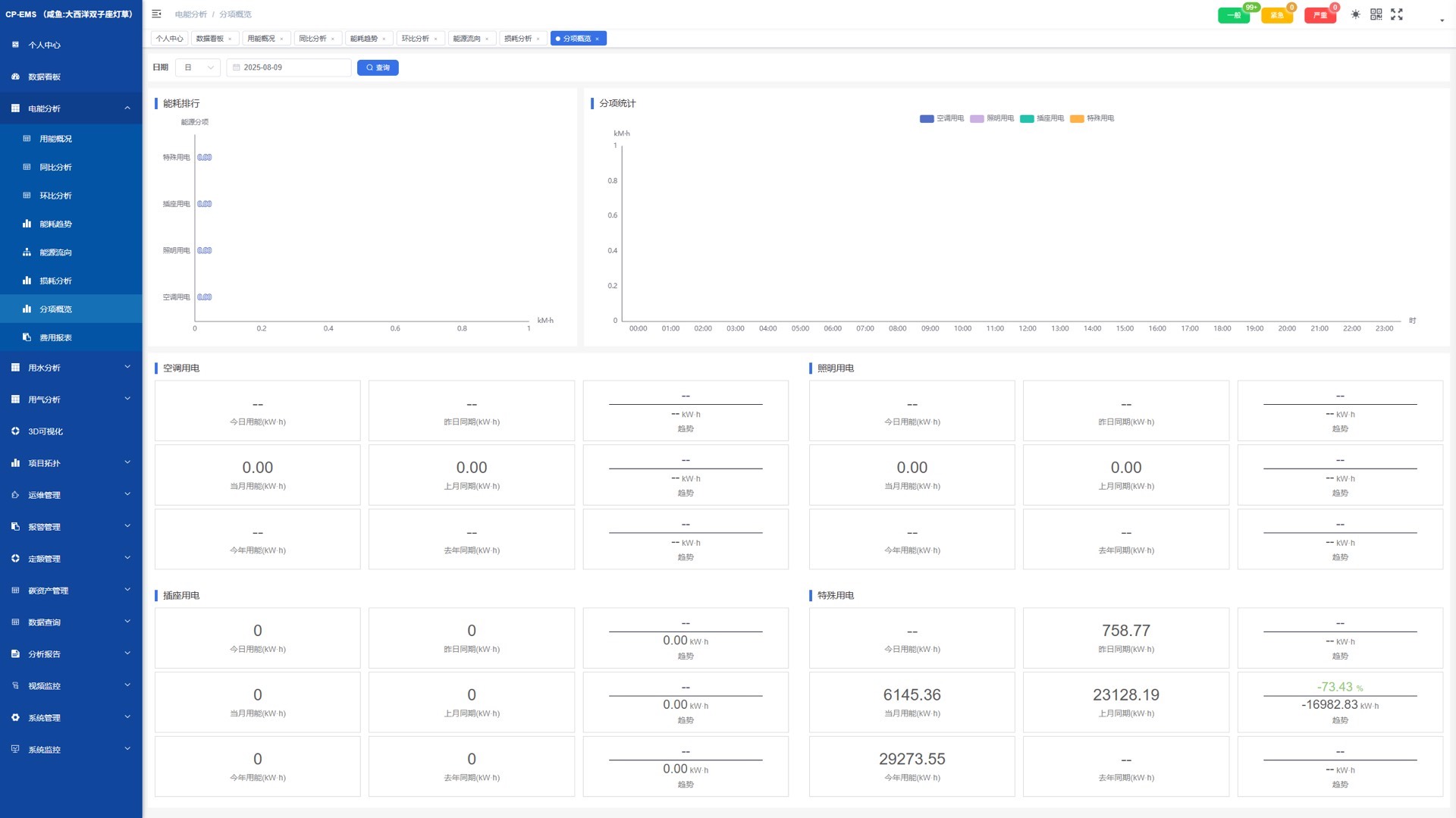The image size is (1456, 818).
Task: Expand the 定额管理 sidebar menu
Action: click(71, 559)
